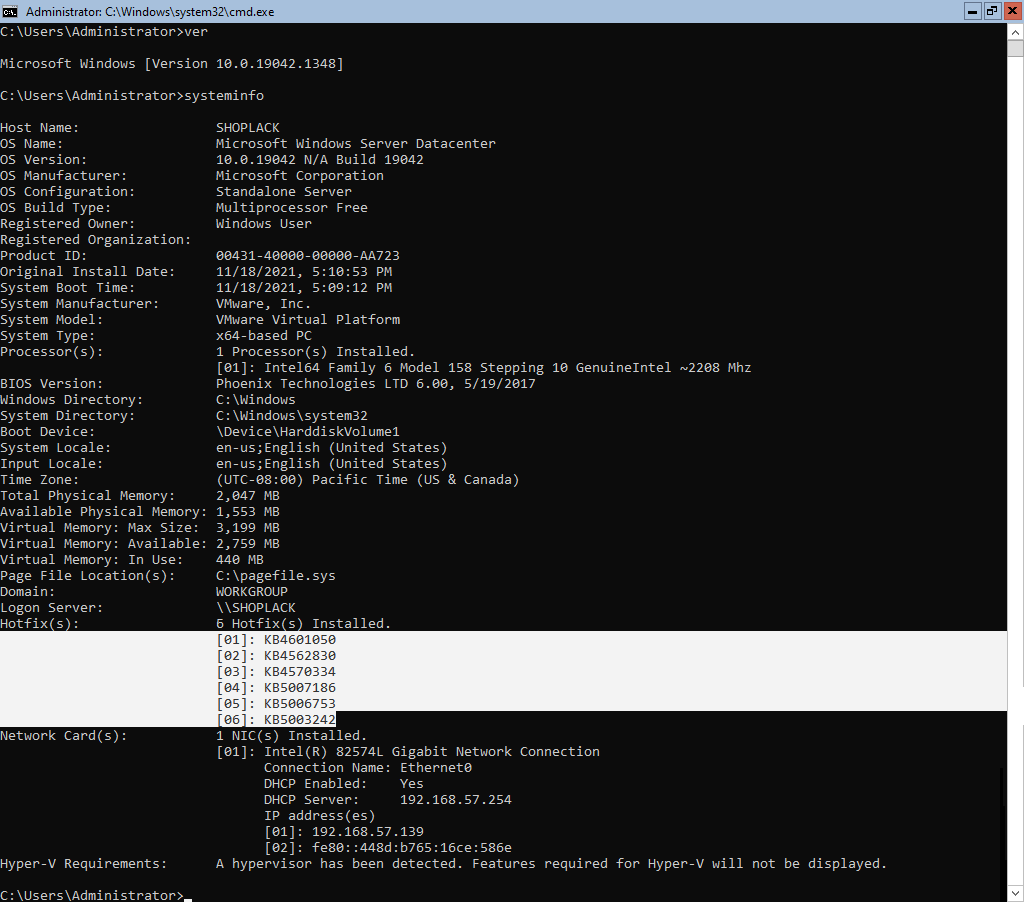Click virtual memory in use '440 MB'
The image size is (1024, 902).
tap(240, 560)
